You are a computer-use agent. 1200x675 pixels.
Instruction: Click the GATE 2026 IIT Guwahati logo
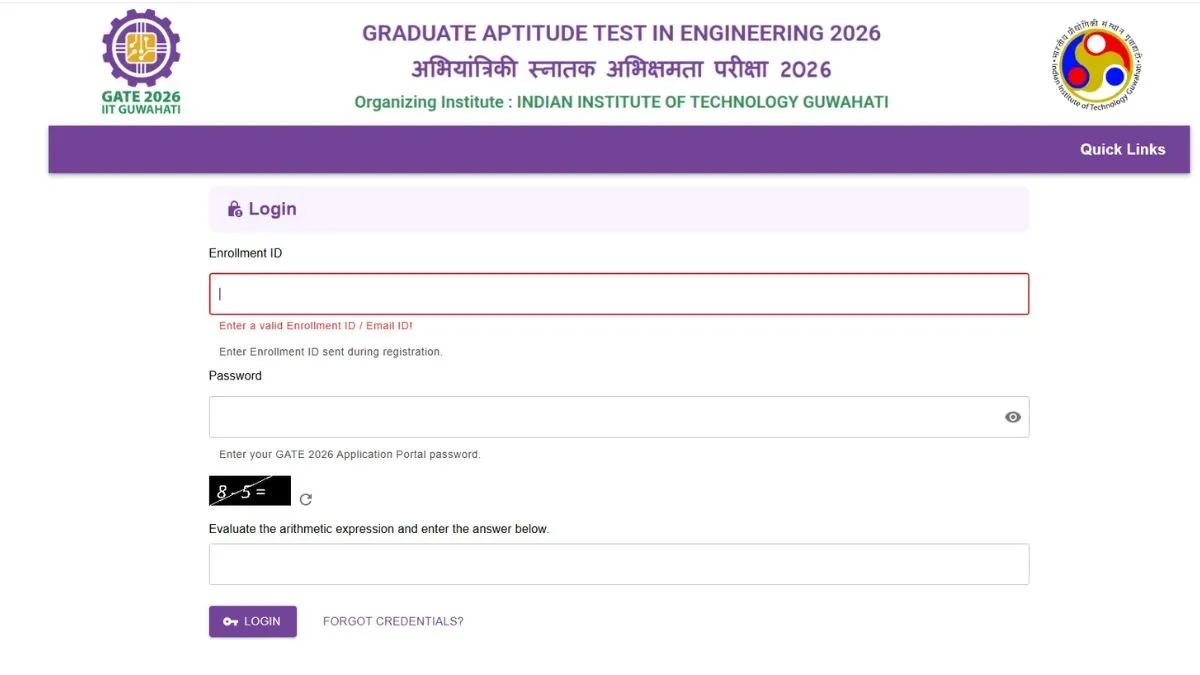pyautogui.click(x=141, y=62)
